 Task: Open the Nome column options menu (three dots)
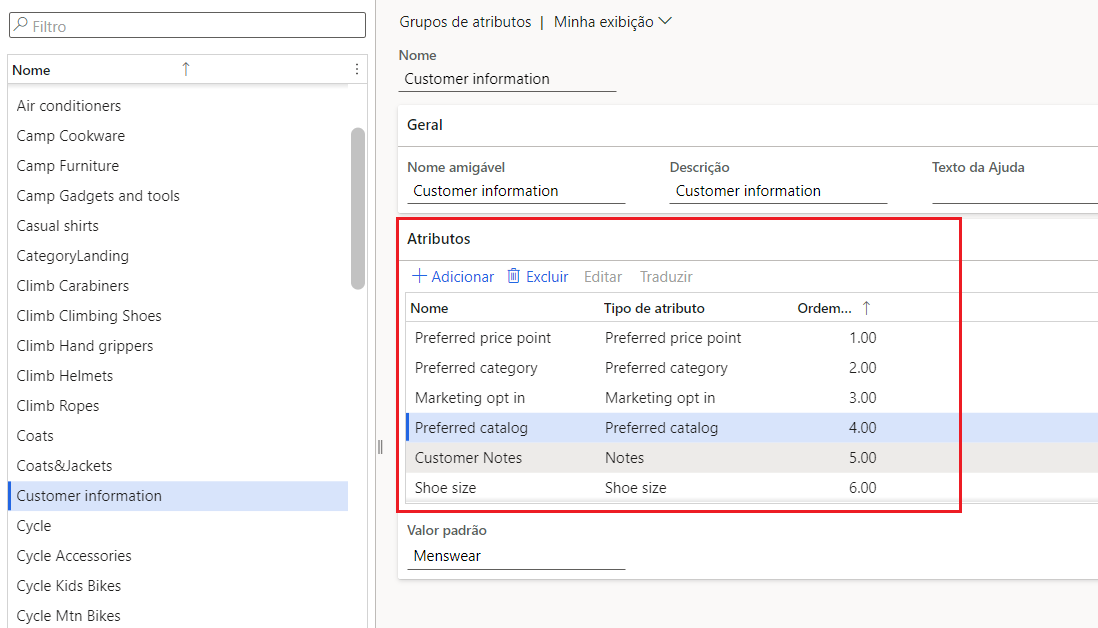[356, 69]
